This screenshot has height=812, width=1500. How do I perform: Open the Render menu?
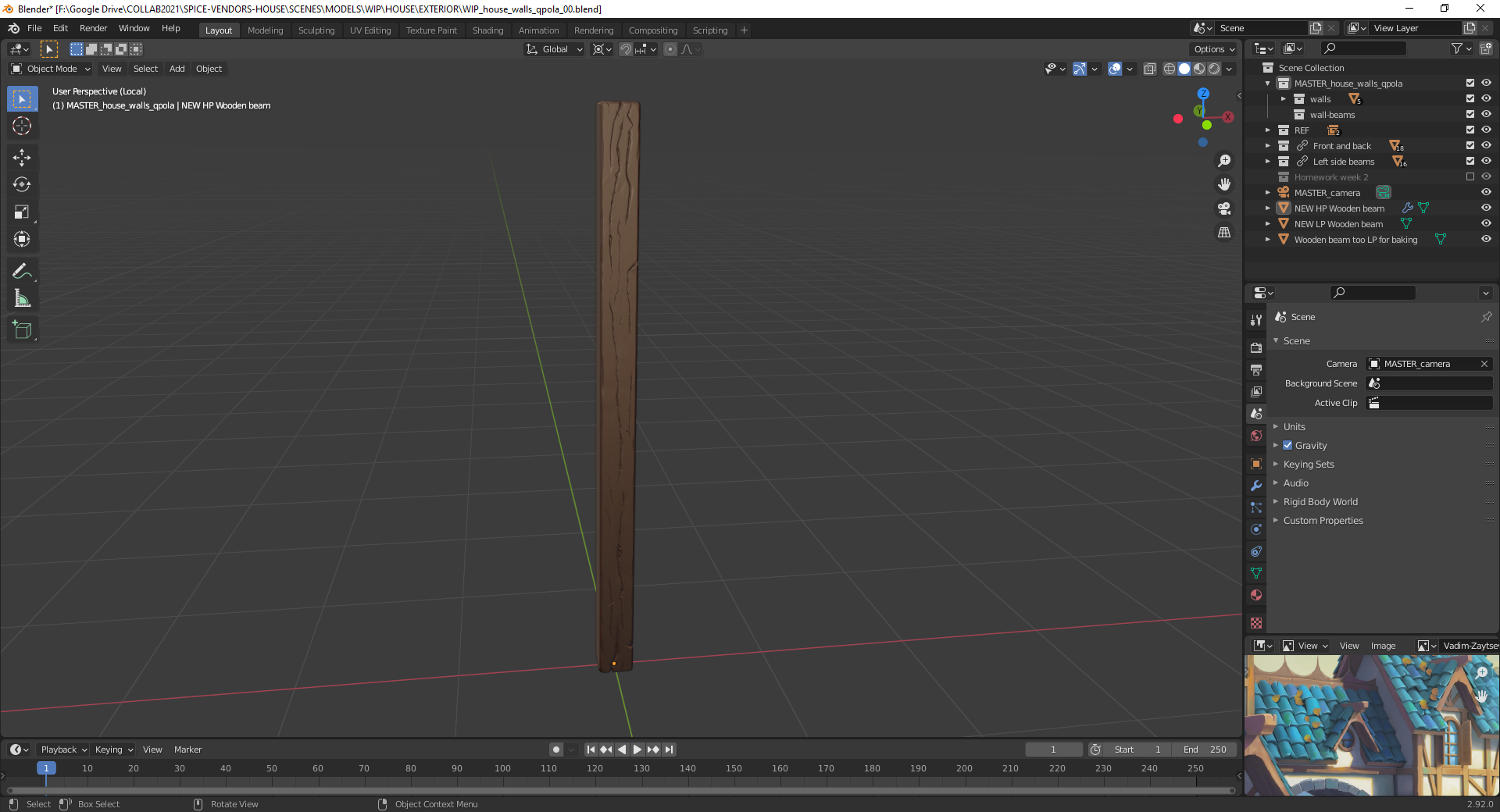(x=93, y=28)
